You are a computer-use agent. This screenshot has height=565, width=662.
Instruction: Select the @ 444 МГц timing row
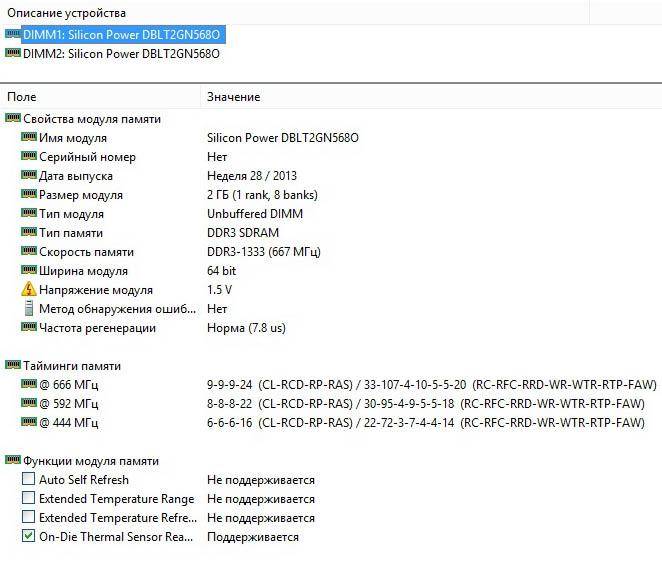69,423
